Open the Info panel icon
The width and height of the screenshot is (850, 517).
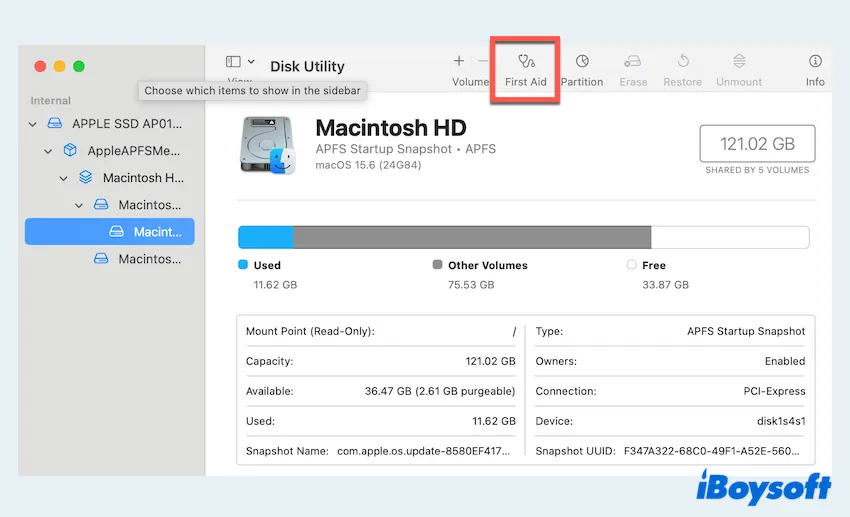pos(815,61)
